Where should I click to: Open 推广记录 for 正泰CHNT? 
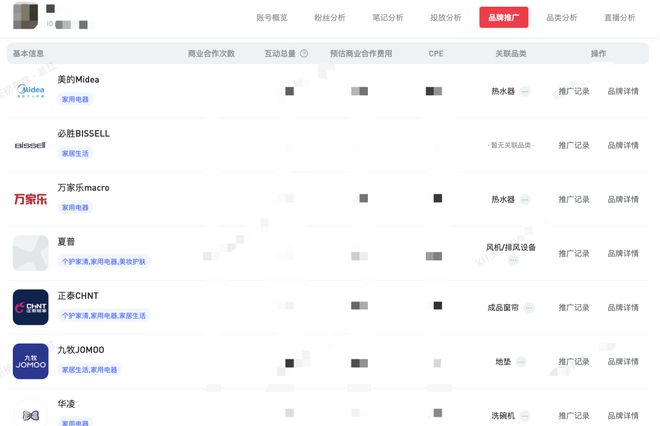tap(574, 307)
